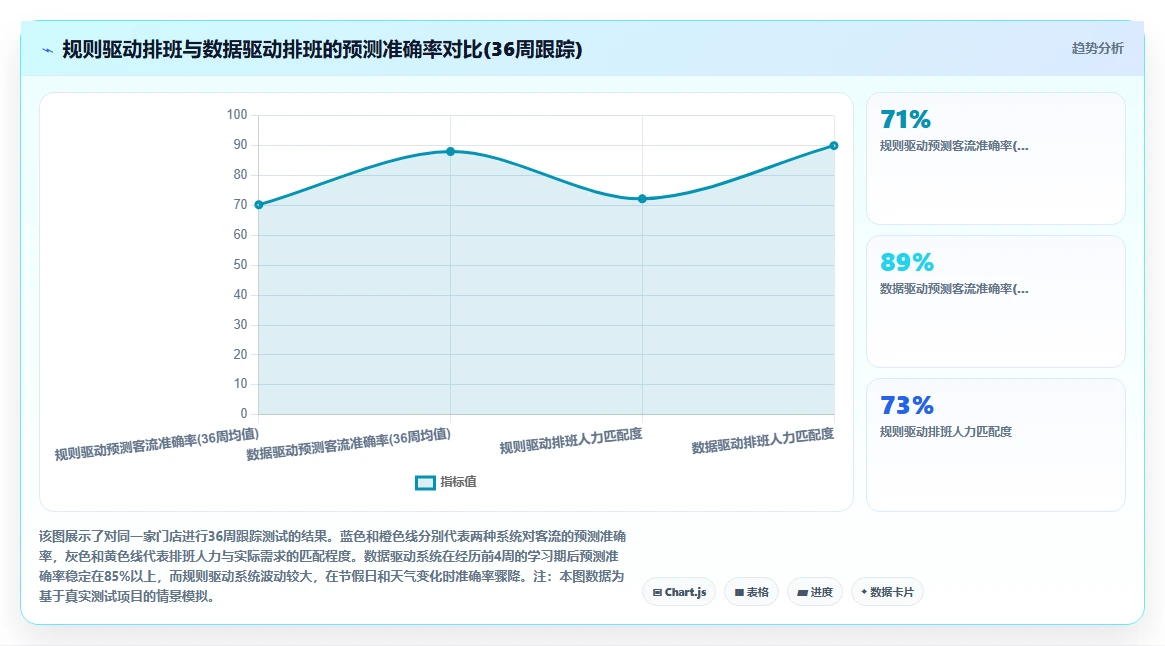Select the 进度 tag
Viewport: 1165px width, 646px height.
coord(814,592)
